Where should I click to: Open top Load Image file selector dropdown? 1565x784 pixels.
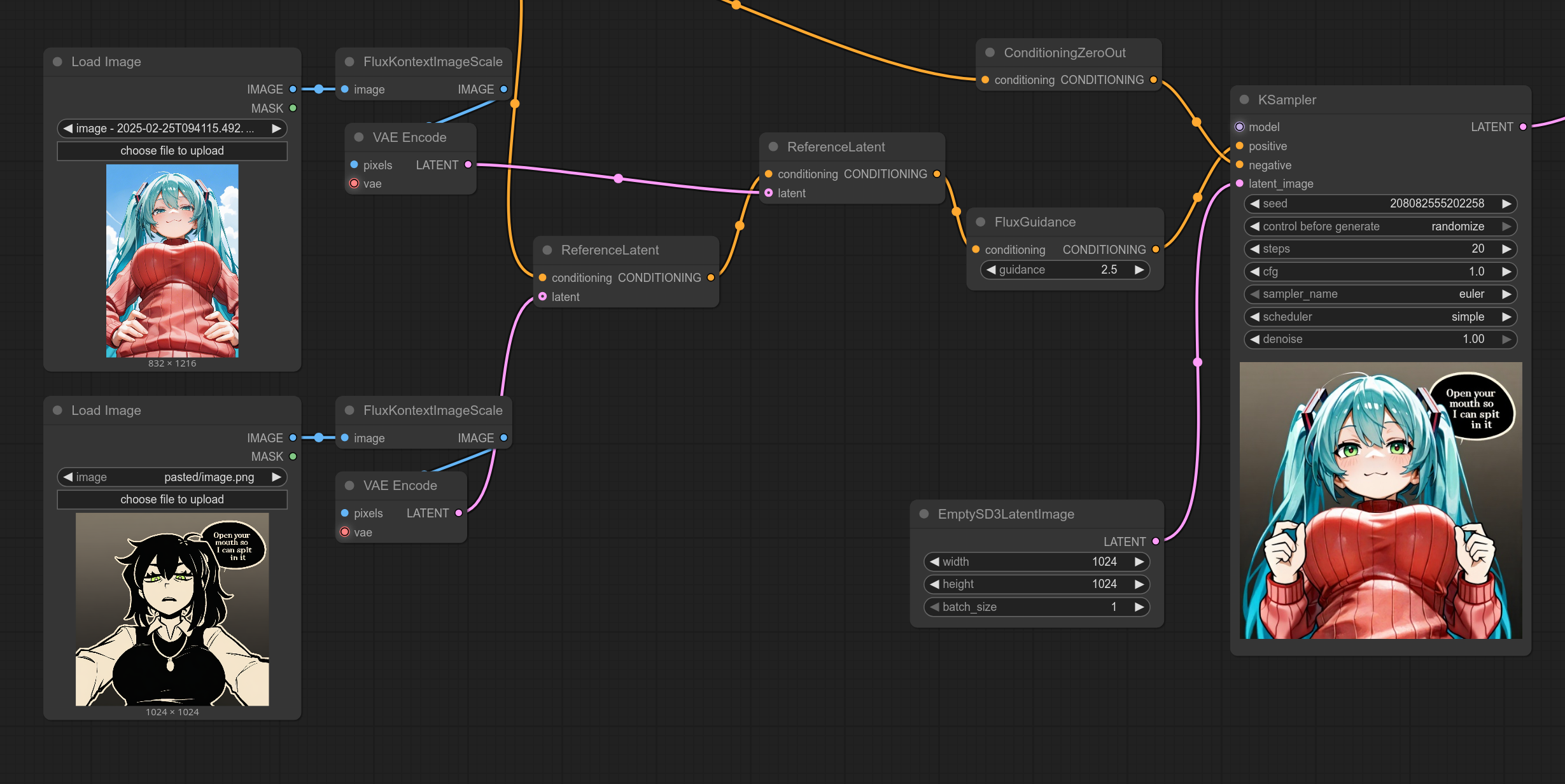click(x=172, y=129)
